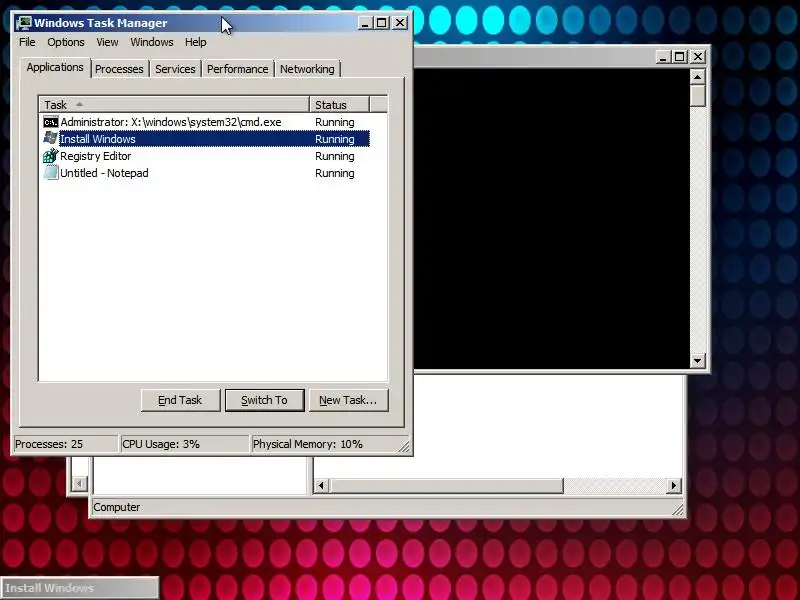The width and height of the screenshot is (800, 600).
Task: Open the Options menu
Action: [66, 42]
